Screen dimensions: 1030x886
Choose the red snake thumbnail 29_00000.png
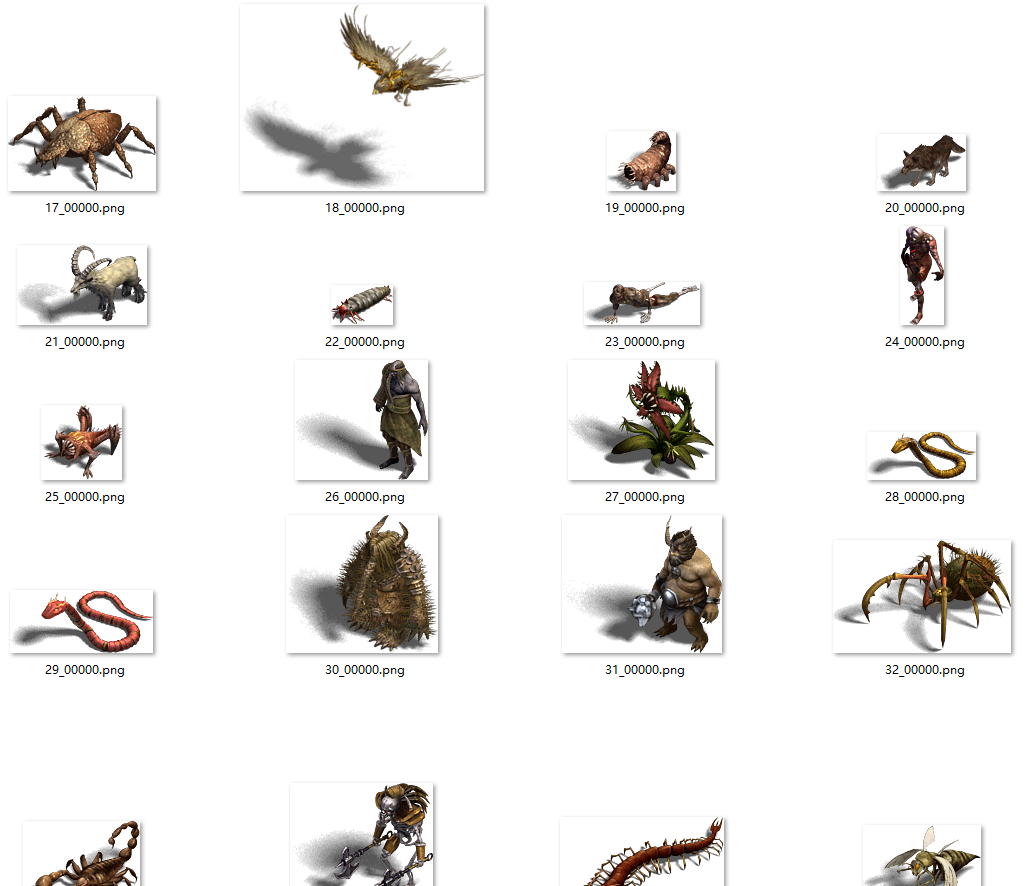point(82,621)
